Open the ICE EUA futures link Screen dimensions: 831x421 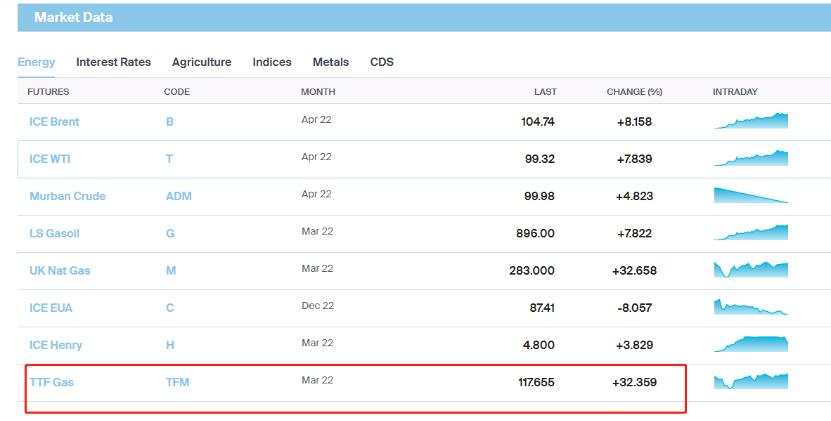[x=51, y=308]
